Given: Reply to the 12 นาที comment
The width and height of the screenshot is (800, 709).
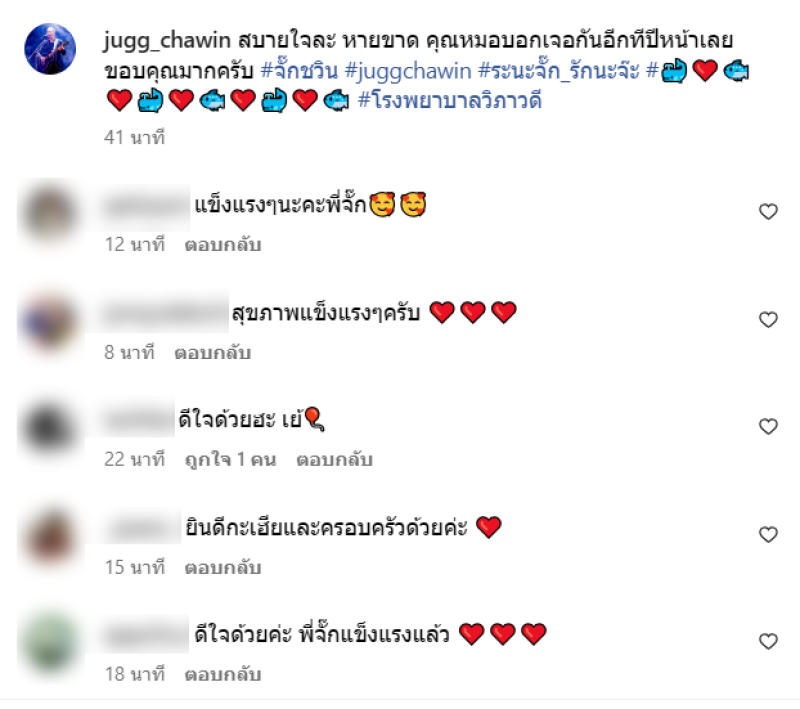Looking at the screenshot, I should coord(223,245).
